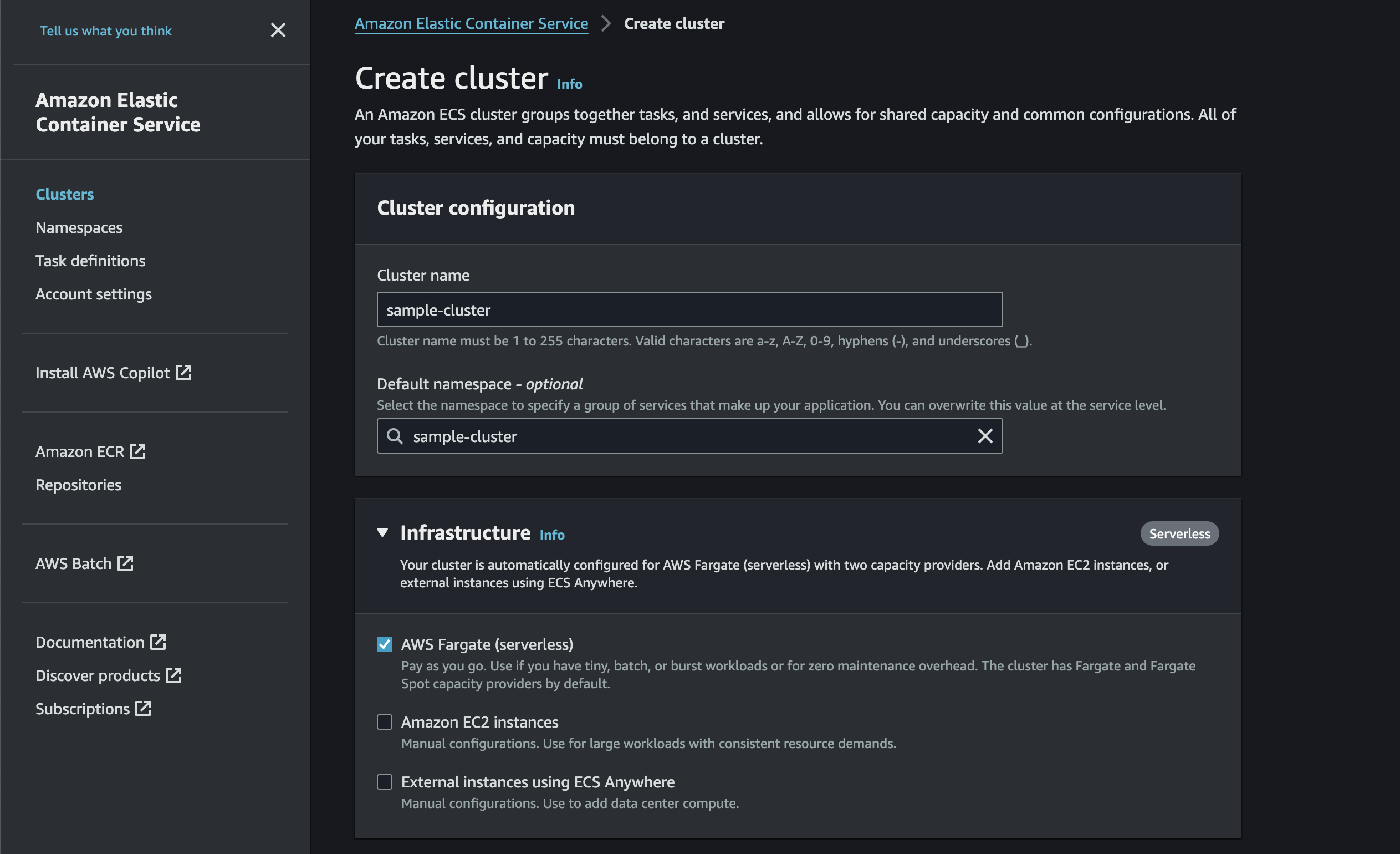Click the Cluster configuration heading

[x=476, y=207]
